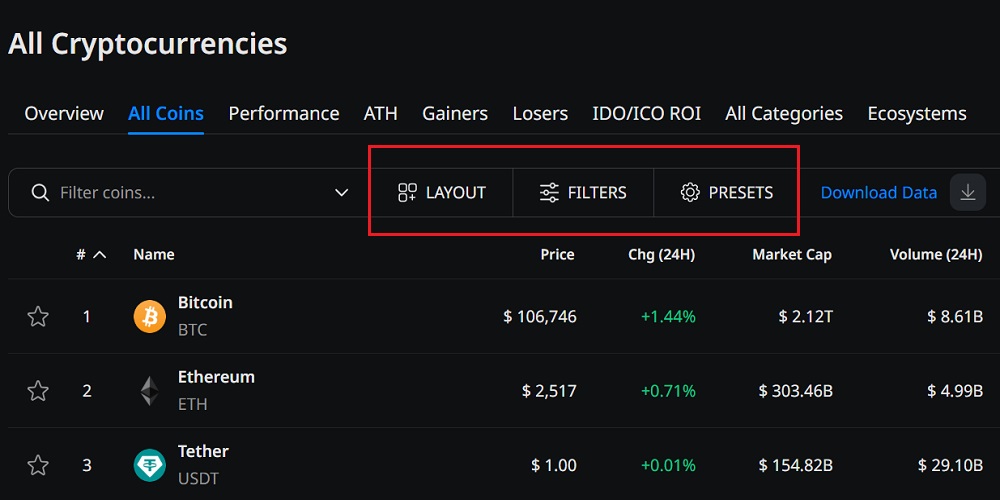Add Ethereum to favorites with star

coord(38,391)
